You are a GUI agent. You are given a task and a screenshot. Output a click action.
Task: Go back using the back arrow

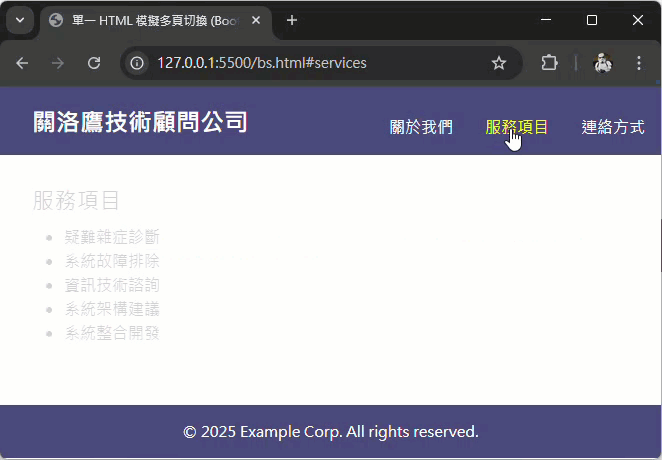(x=22, y=63)
